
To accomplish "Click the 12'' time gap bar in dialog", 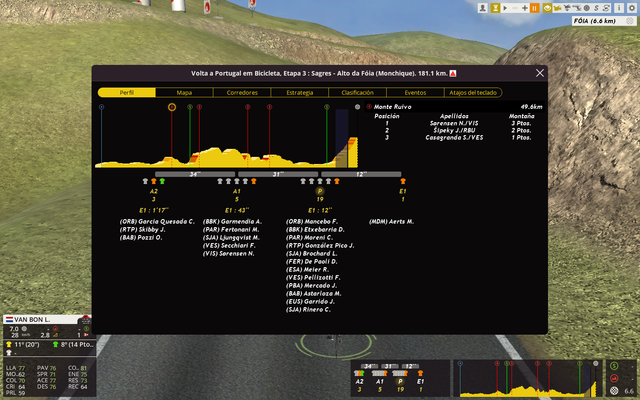I will 361,174.
